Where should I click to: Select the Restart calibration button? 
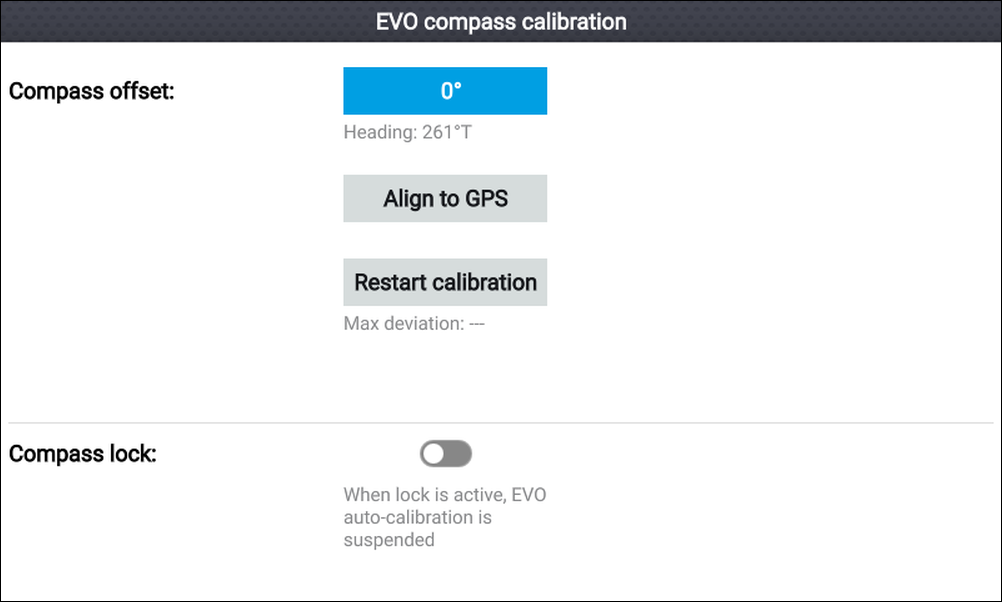(445, 282)
